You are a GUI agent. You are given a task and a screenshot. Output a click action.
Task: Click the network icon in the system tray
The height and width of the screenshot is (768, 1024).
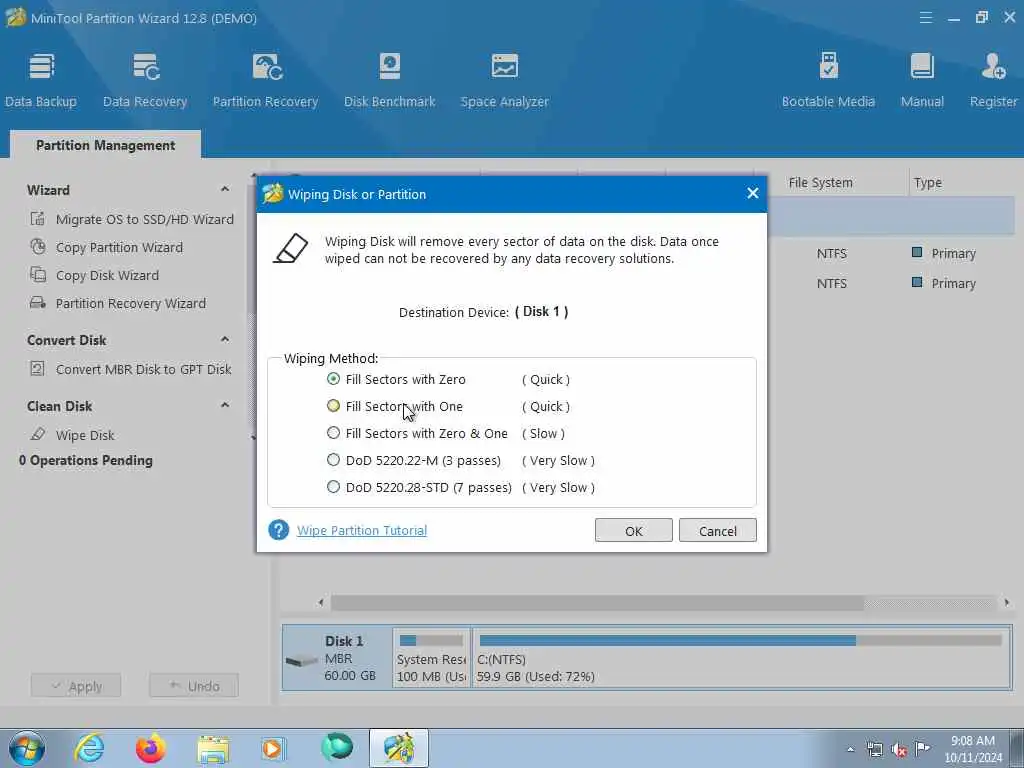tap(874, 750)
